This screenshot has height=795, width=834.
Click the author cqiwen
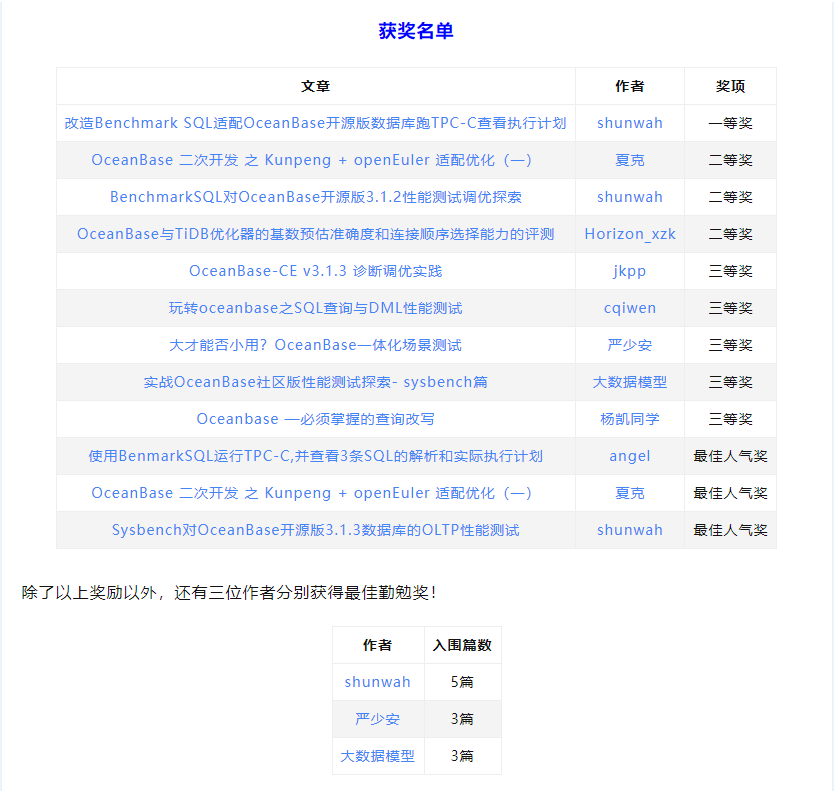tap(630, 308)
